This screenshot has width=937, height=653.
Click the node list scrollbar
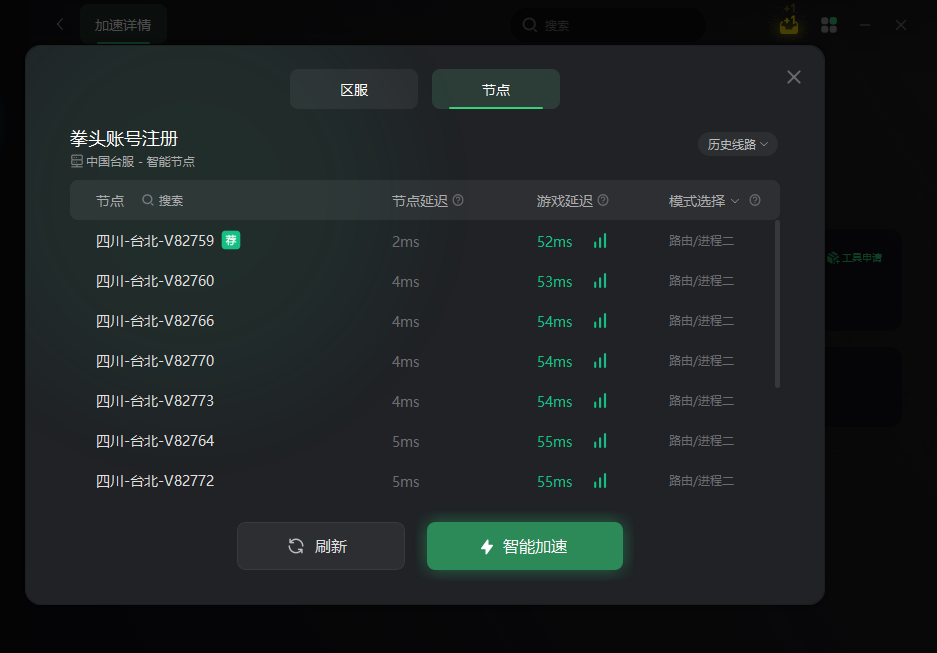coord(777,304)
